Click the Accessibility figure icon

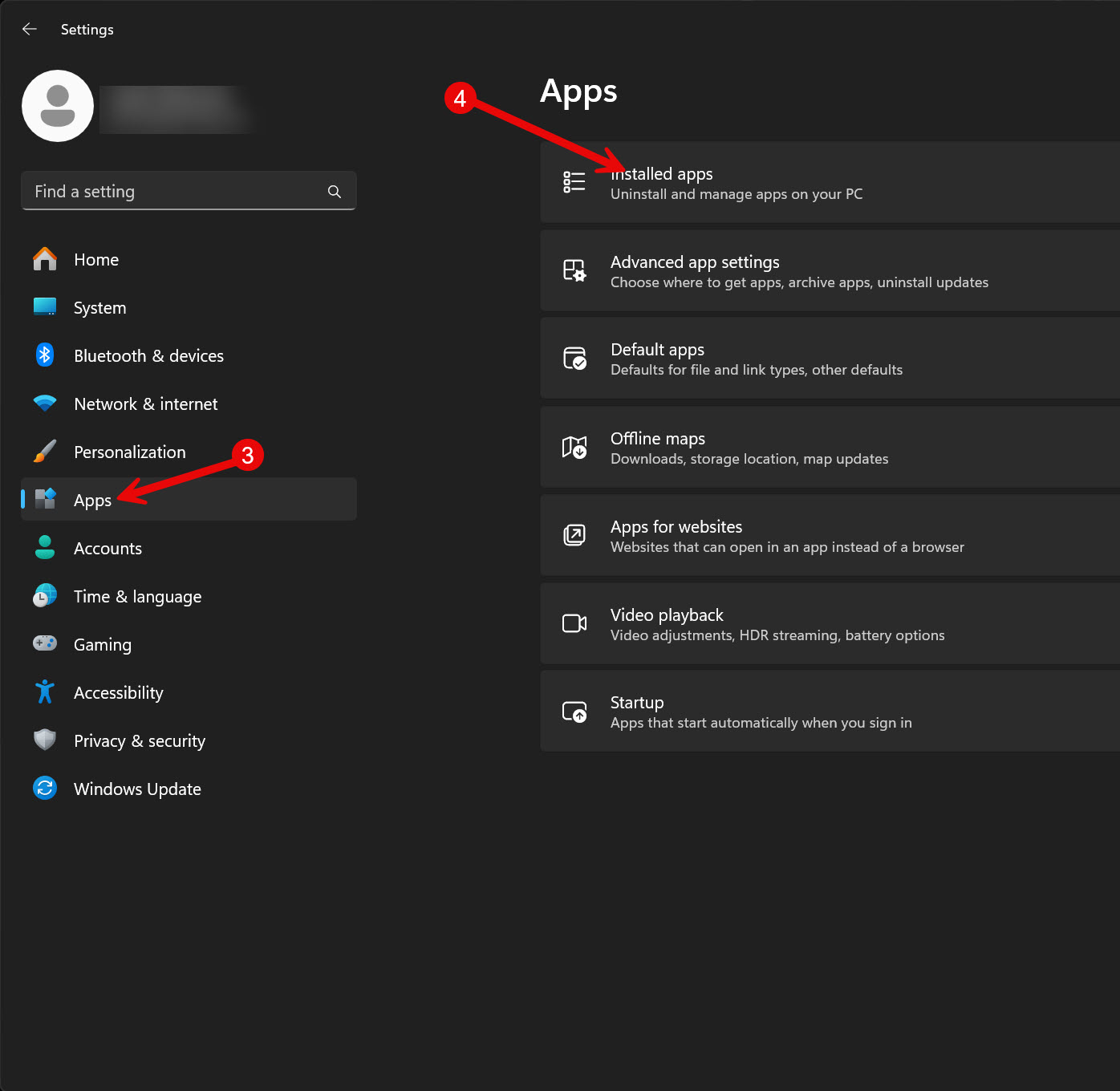(45, 692)
